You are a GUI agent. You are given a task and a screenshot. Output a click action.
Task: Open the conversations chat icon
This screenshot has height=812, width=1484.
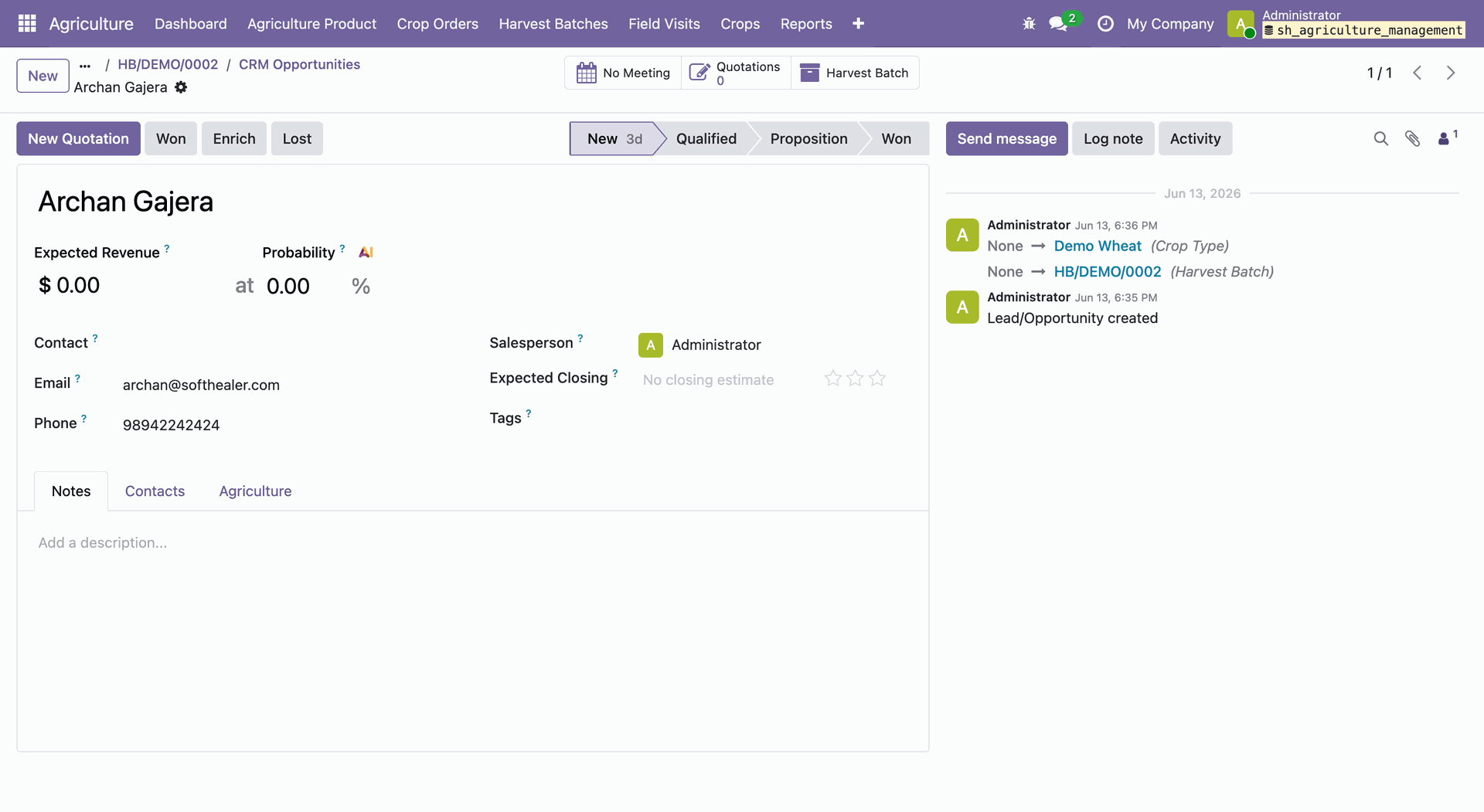point(1058,24)
